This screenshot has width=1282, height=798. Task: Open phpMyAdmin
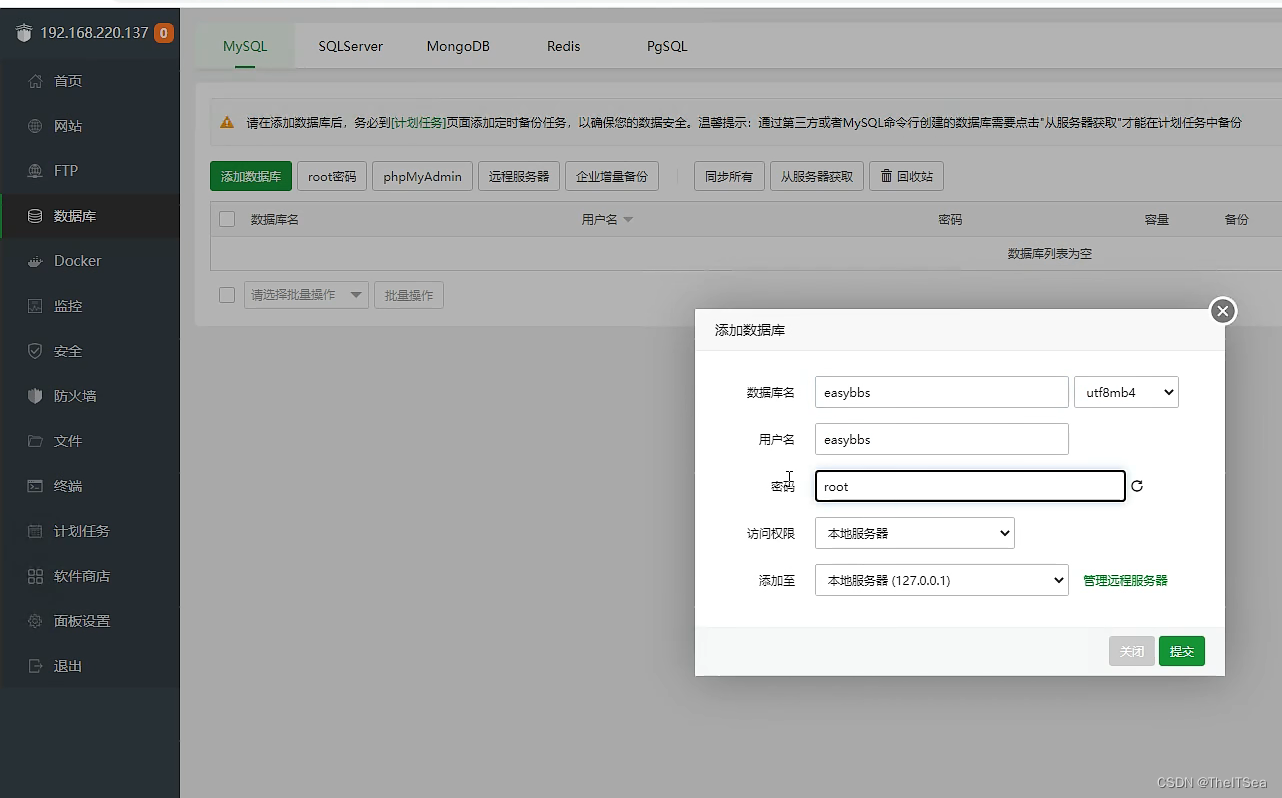click(x=422, y=176)
